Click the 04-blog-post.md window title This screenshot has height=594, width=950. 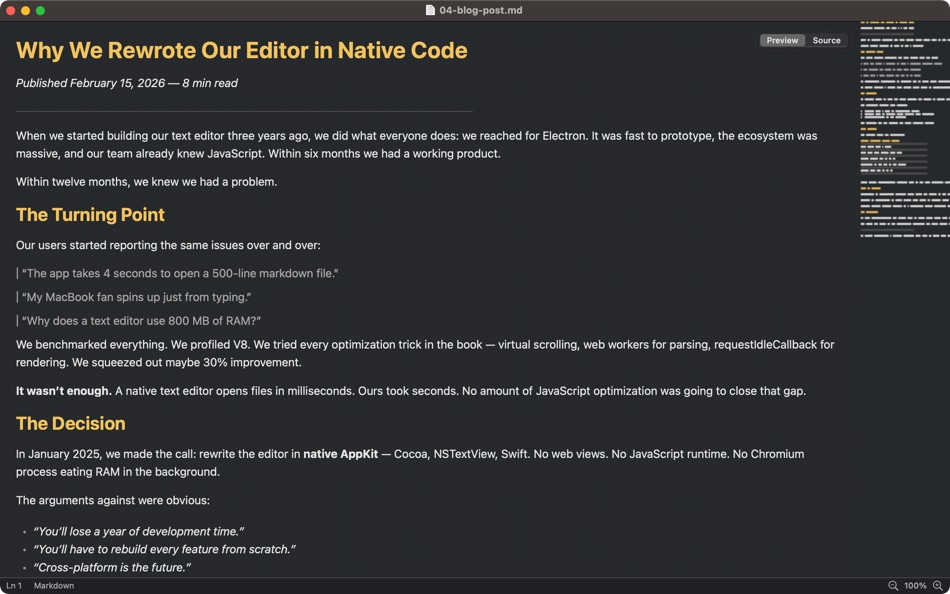[481, 10]
